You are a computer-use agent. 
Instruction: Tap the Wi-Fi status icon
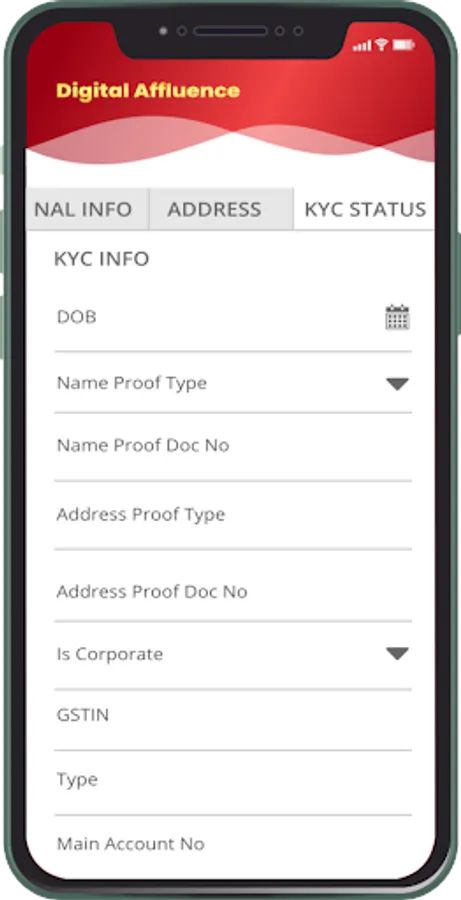click(382, 45)
